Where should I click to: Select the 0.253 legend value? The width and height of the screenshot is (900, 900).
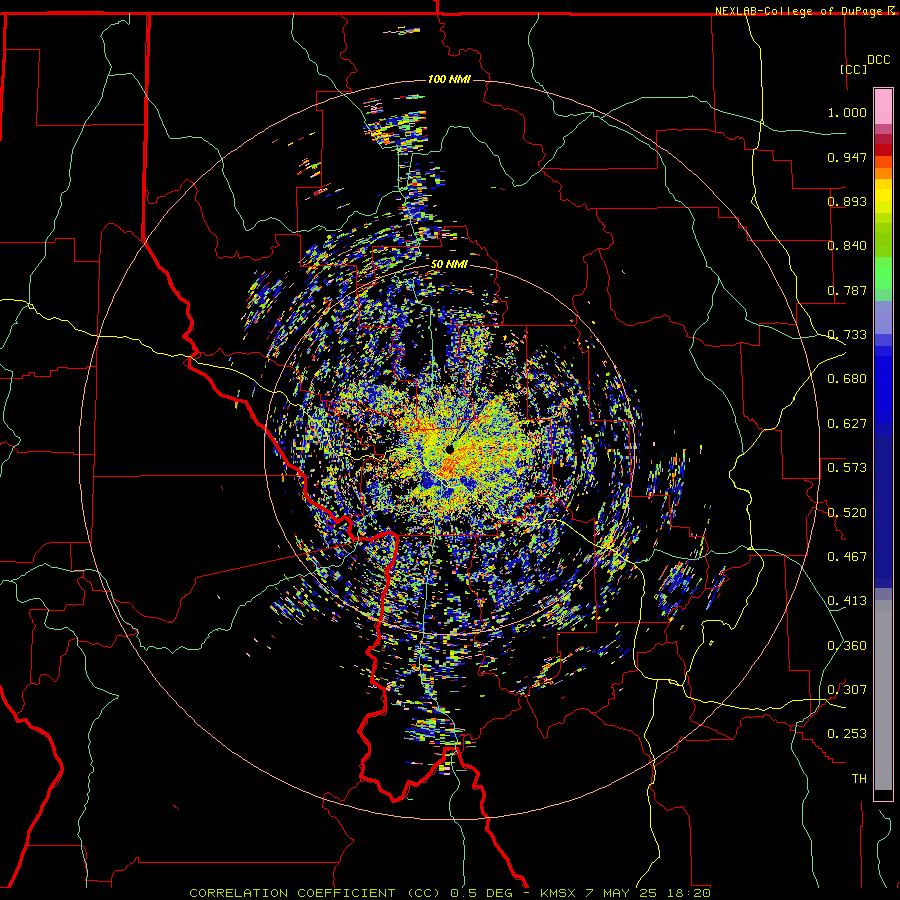pos(847,734)
